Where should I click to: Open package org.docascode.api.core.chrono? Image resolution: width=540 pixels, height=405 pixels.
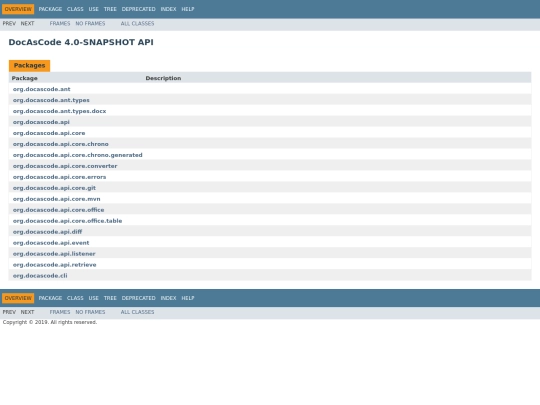point(61,144)
